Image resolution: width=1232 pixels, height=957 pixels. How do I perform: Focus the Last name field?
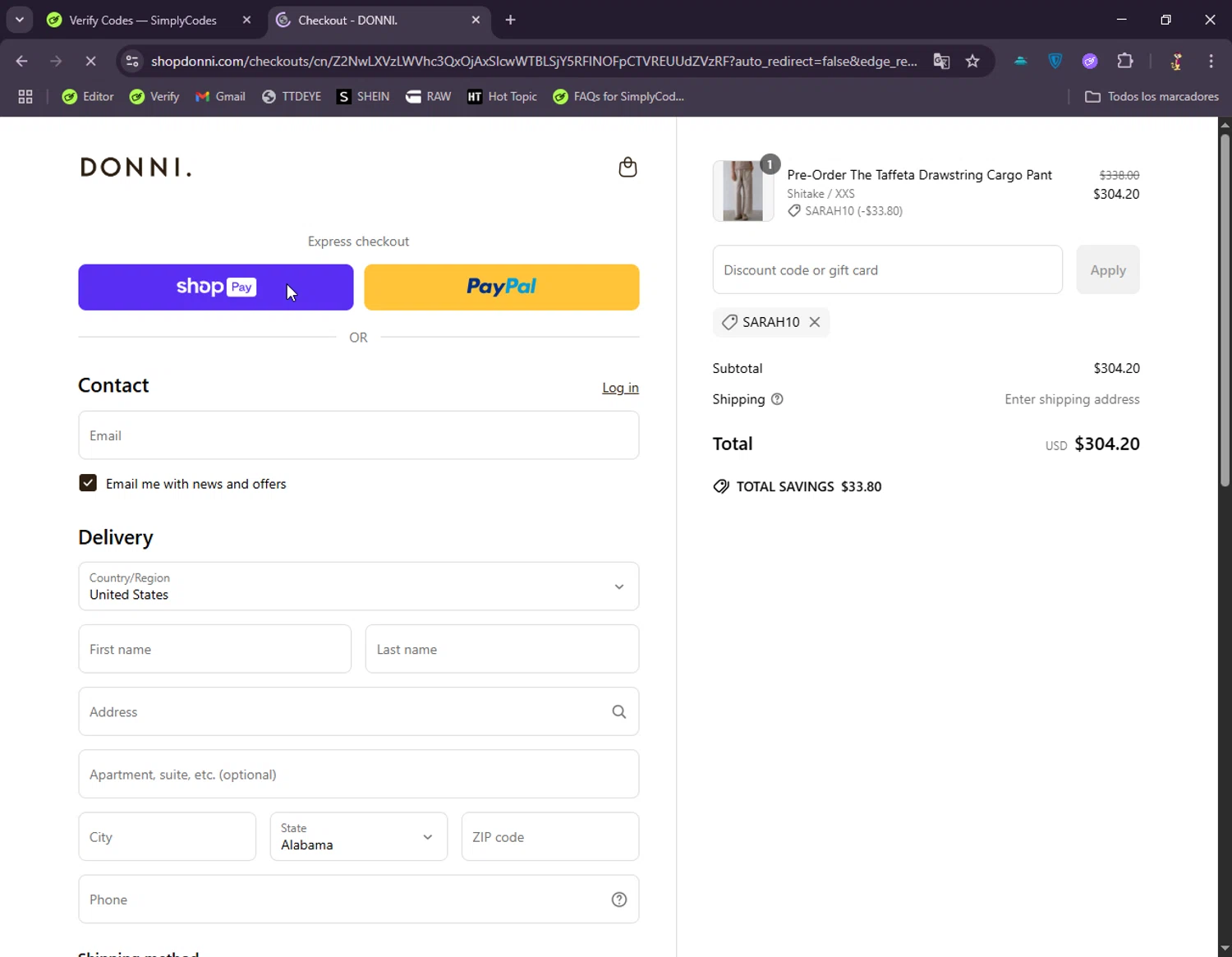pyautogui.click(x=502, y=649)
